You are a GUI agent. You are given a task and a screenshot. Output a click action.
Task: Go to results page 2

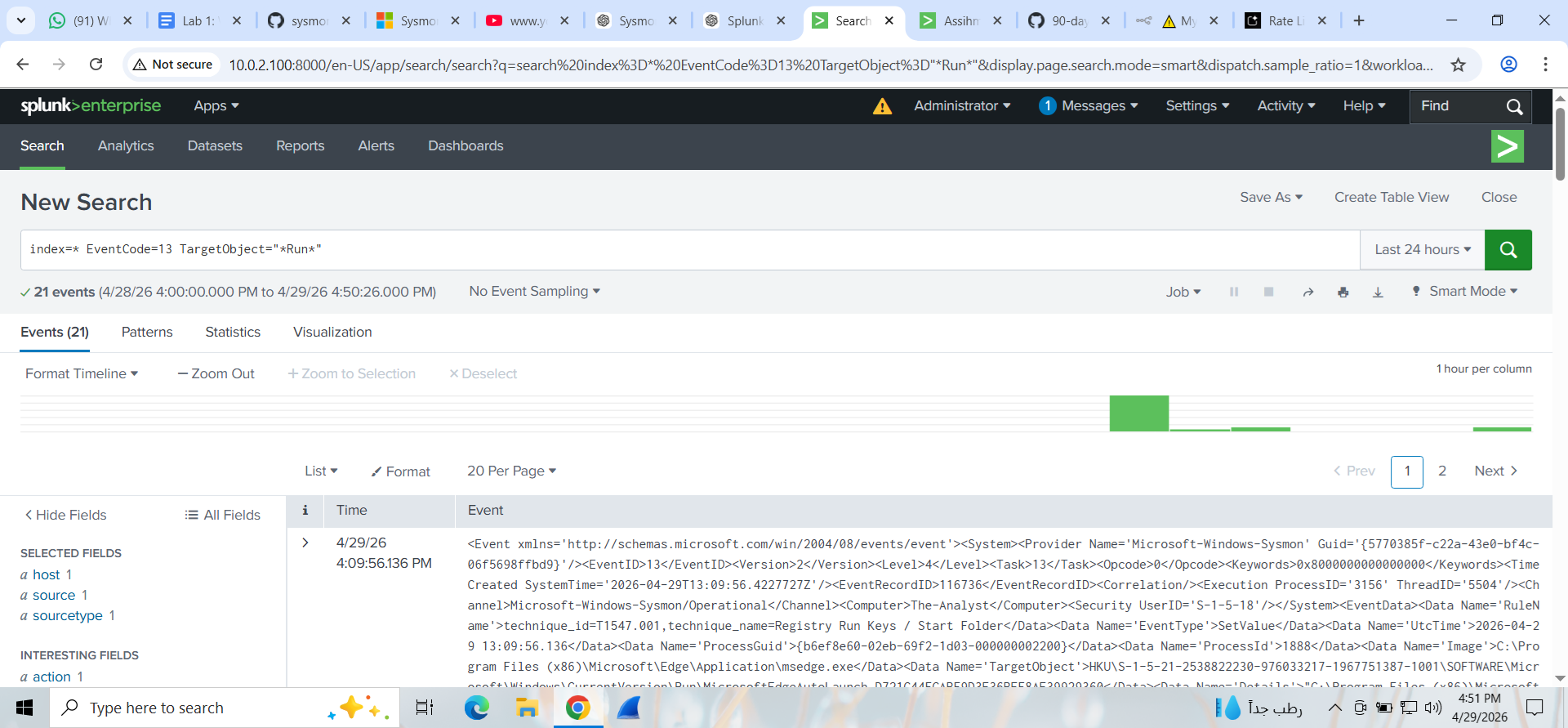pos(1442,471)
